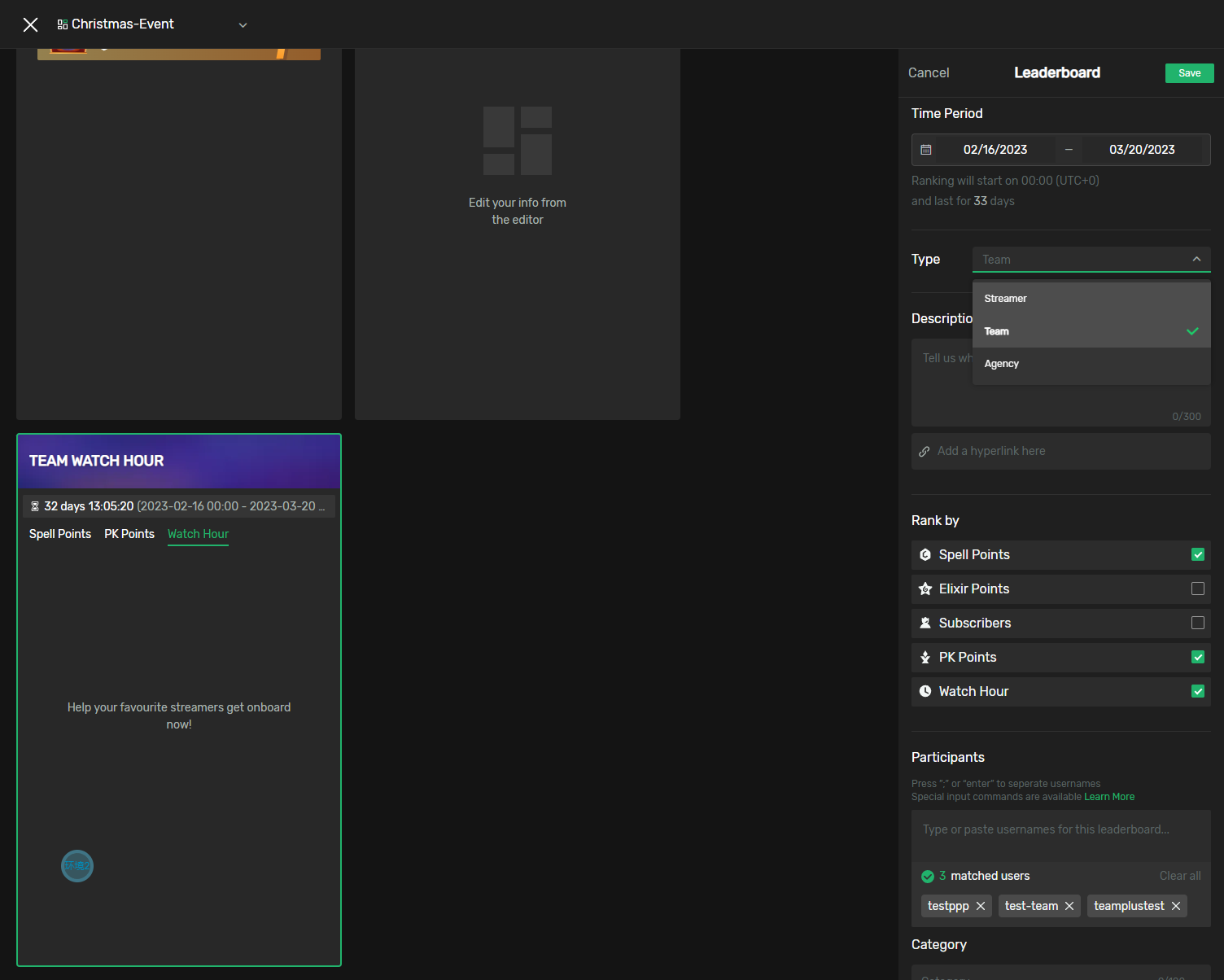Close the editor with the X icon
This screenshot has height=980, width=1224.
(30, 24)
